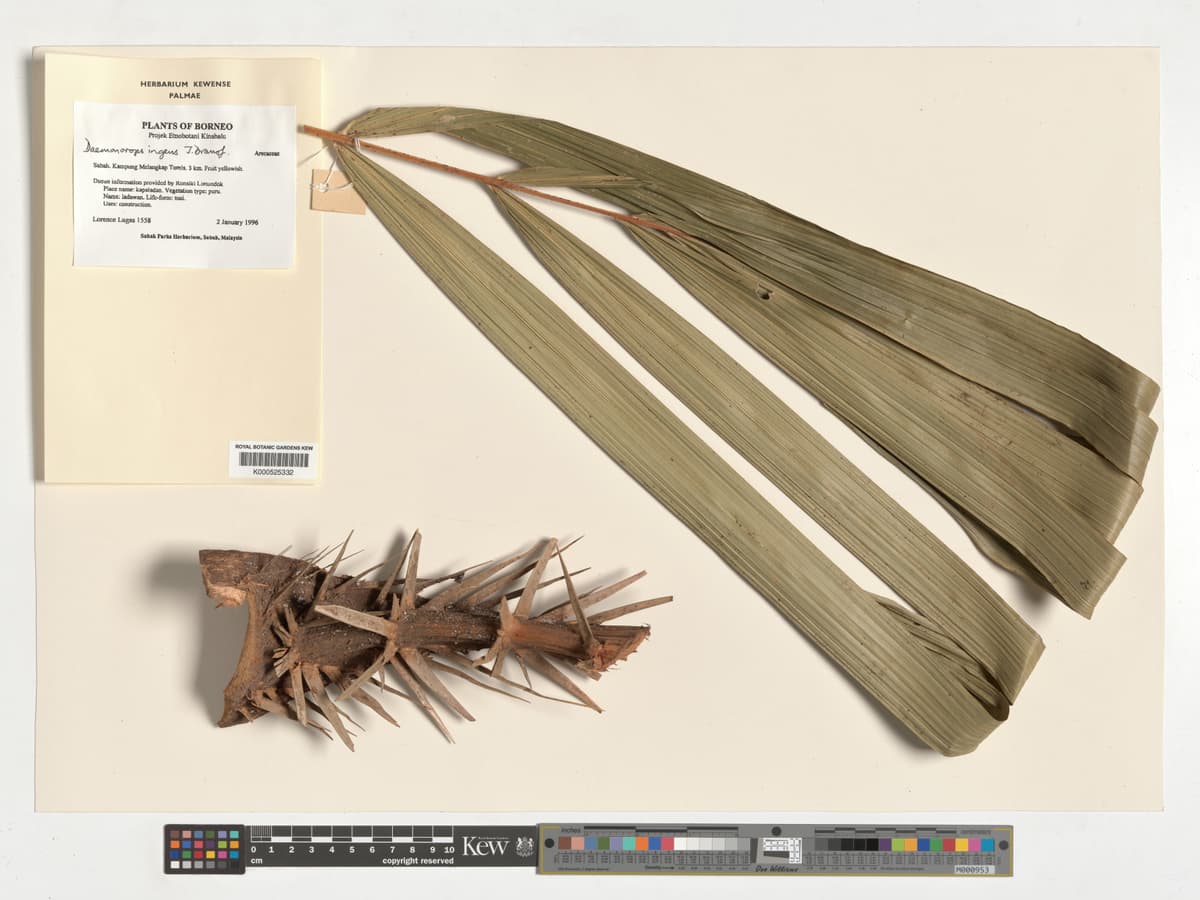Click the royal crest next to Kew logo

tap(524, 846)
